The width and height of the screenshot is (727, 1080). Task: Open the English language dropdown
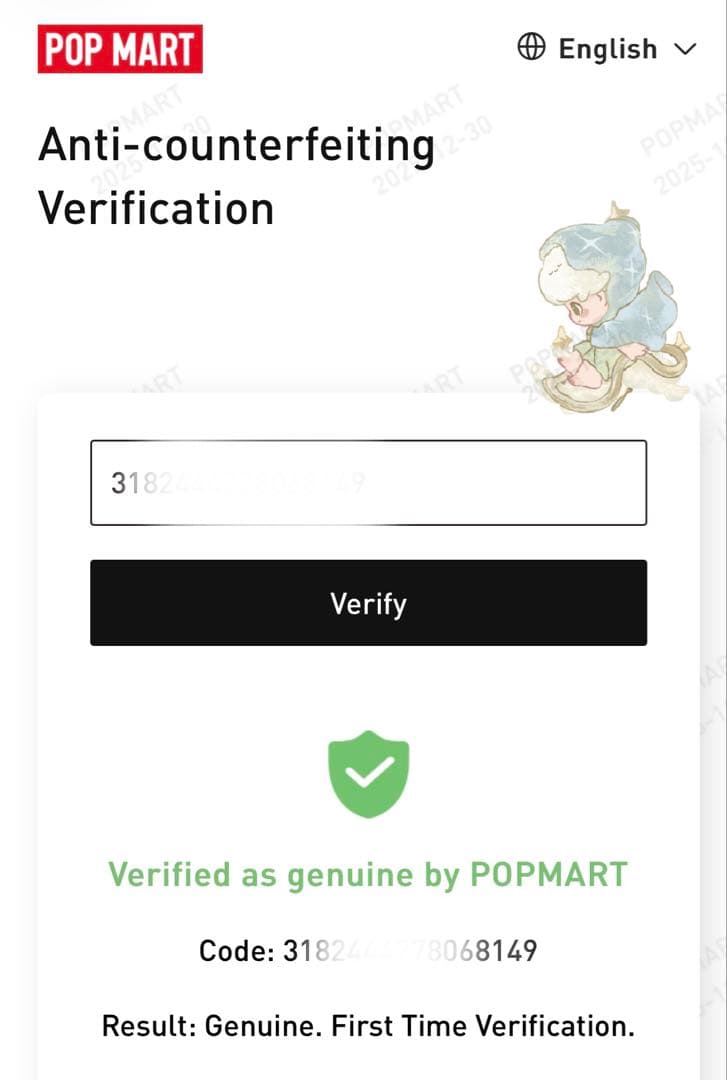pos(607,48)
